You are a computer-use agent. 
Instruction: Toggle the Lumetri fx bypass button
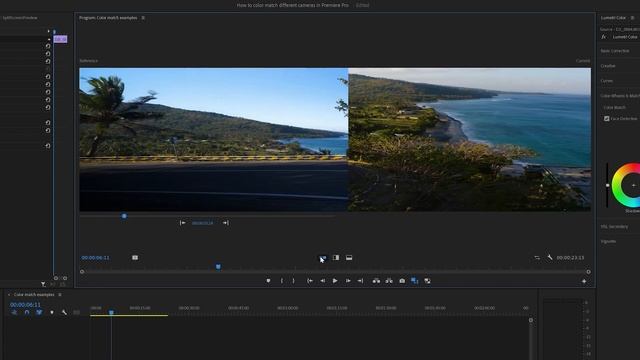click(x=604, y=37)
